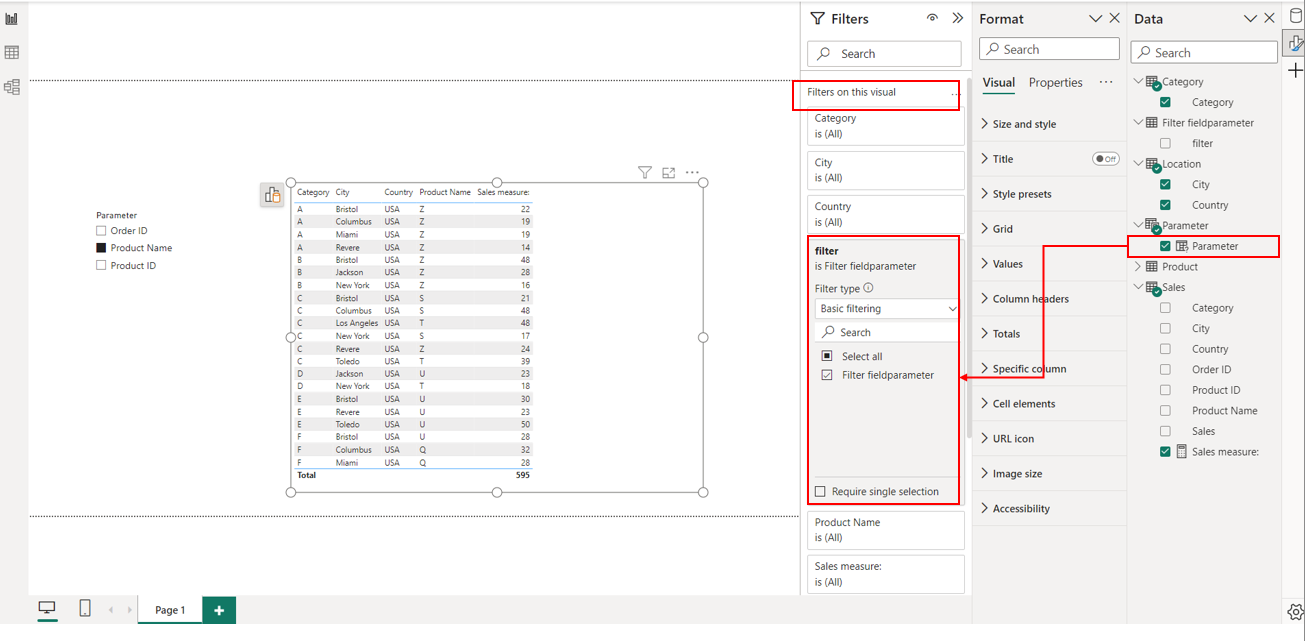This screenshot has width=1305, height=641.
Task: Open more options in Format tabs row
Action: tap(1106, 82)
